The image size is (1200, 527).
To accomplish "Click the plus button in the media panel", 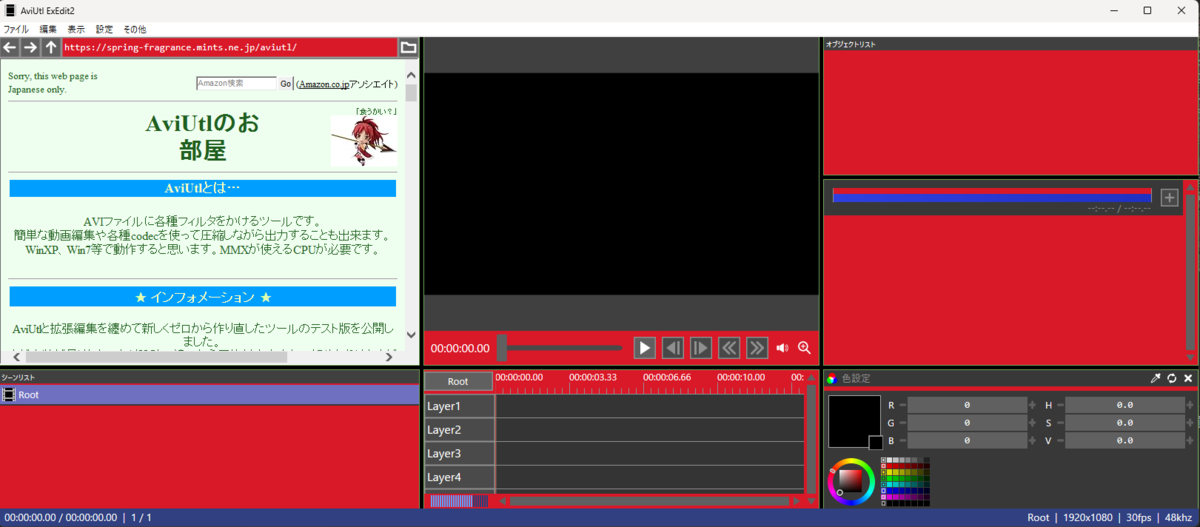I will coord(1169,197).
